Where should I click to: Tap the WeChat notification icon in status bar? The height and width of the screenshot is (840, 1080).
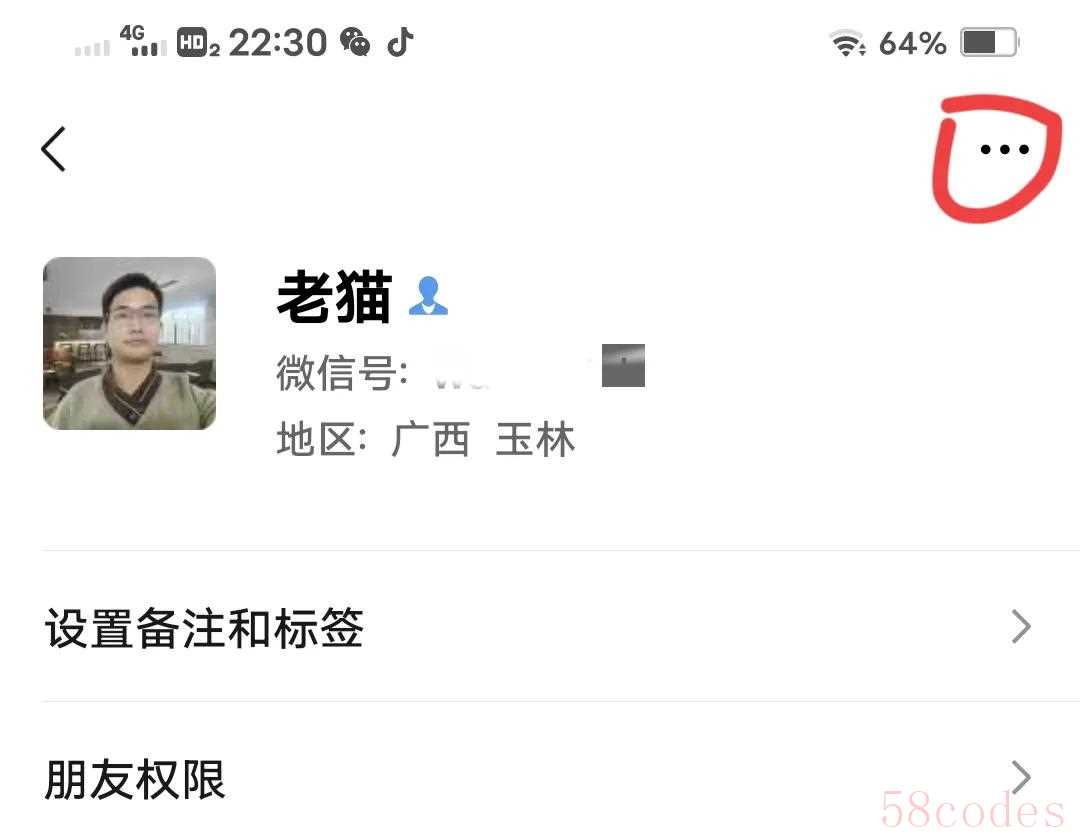click(355, 42)
